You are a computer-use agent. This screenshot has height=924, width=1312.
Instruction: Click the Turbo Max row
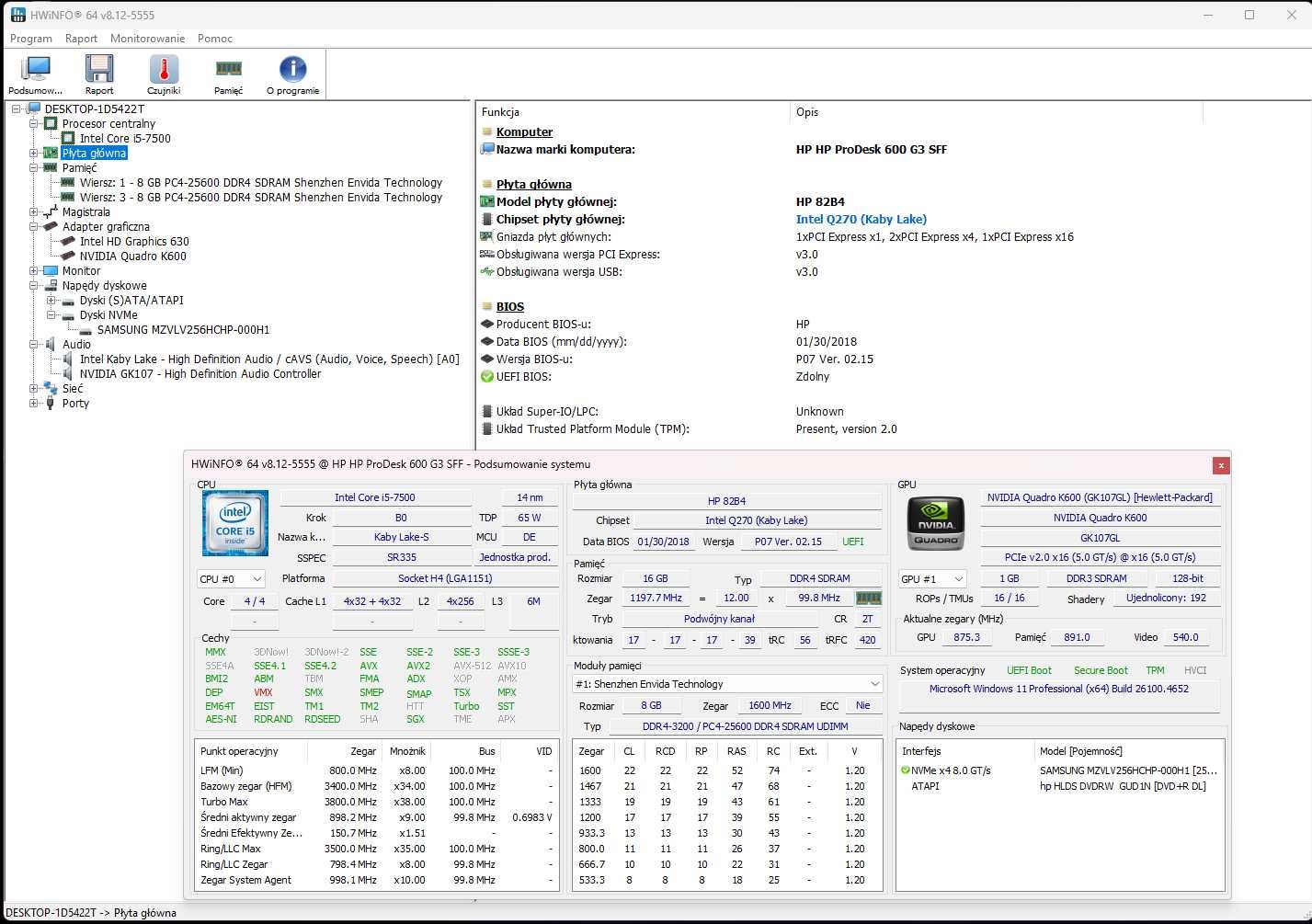click(x=376, y=802)
